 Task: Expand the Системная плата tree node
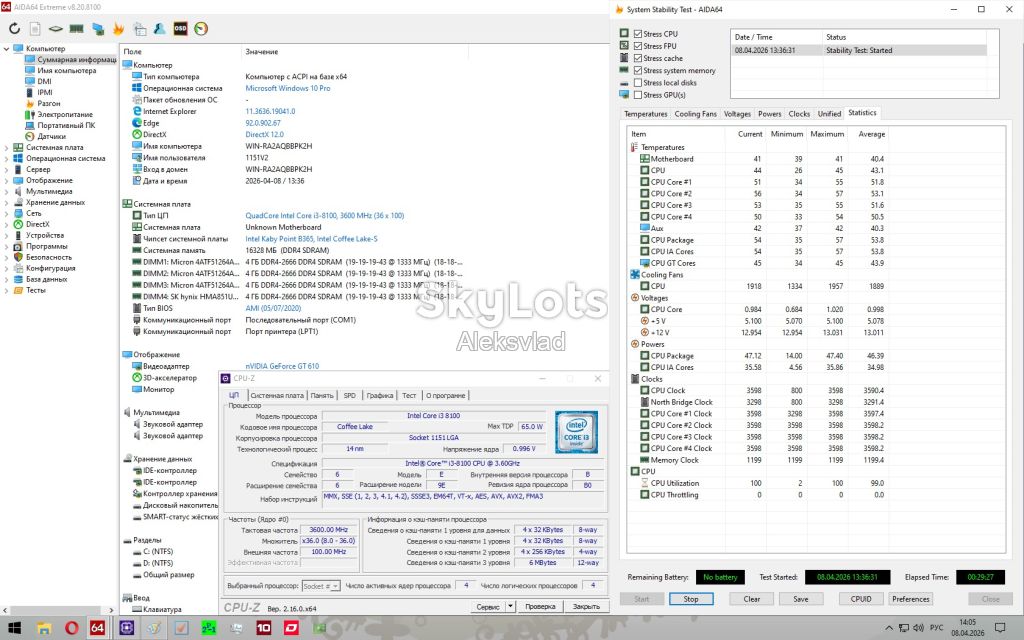click(7, 148)
